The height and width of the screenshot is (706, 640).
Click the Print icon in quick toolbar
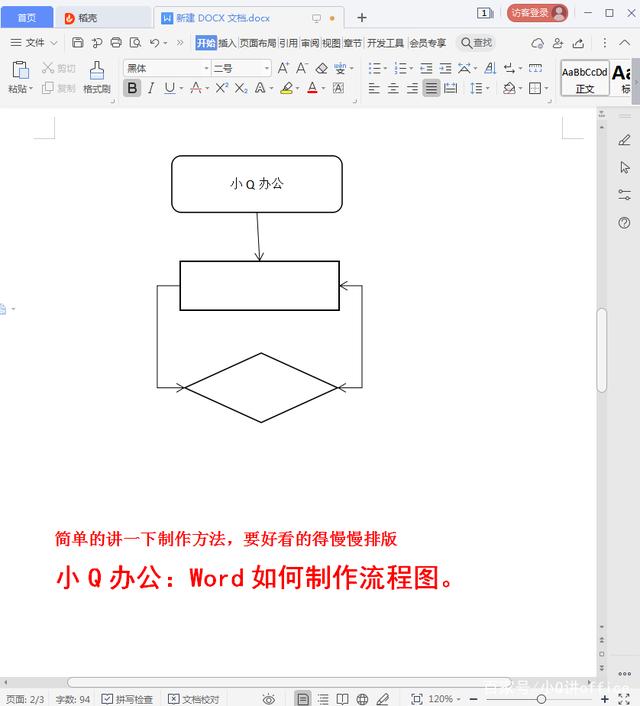pyautogui.click(x=116, y=43)
